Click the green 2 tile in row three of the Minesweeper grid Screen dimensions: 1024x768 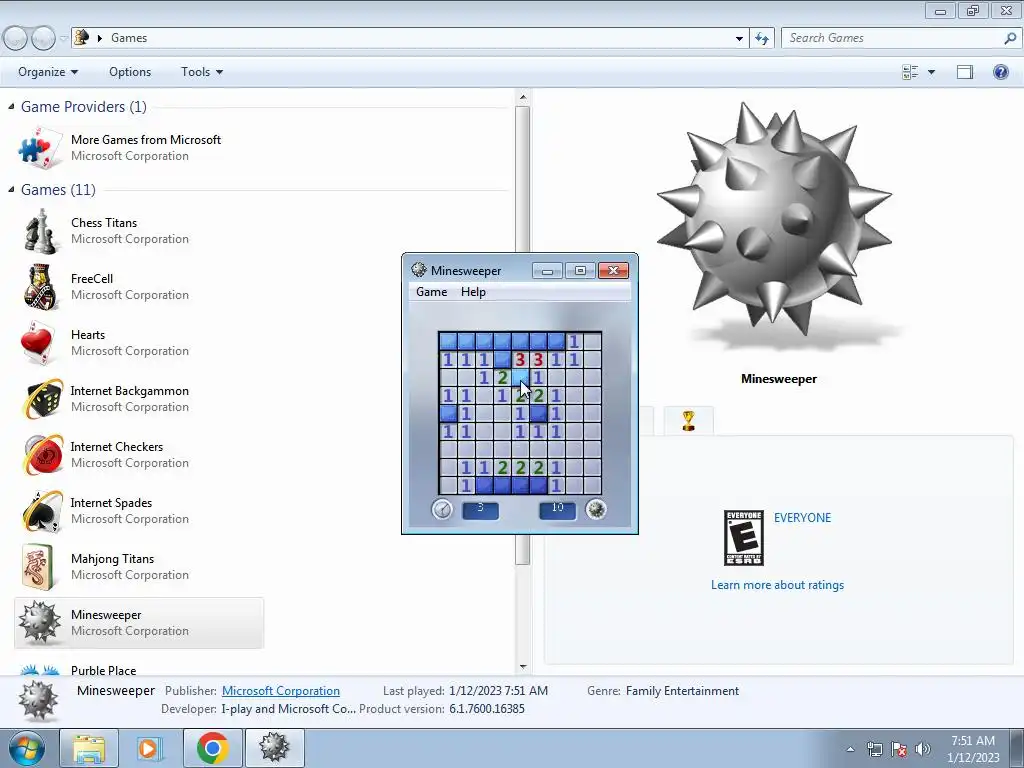502,377
